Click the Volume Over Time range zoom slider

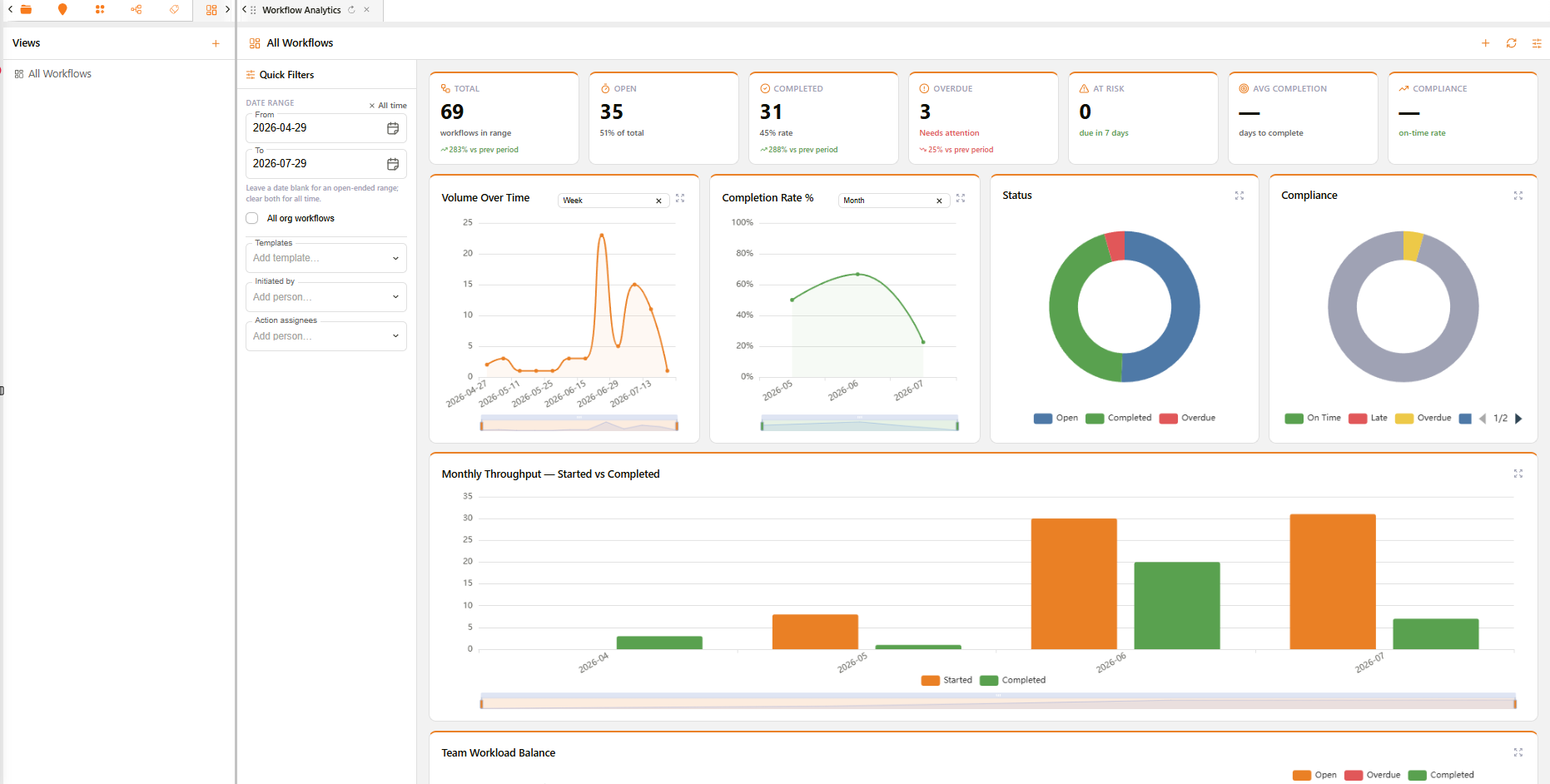click(x=579, y=424)
